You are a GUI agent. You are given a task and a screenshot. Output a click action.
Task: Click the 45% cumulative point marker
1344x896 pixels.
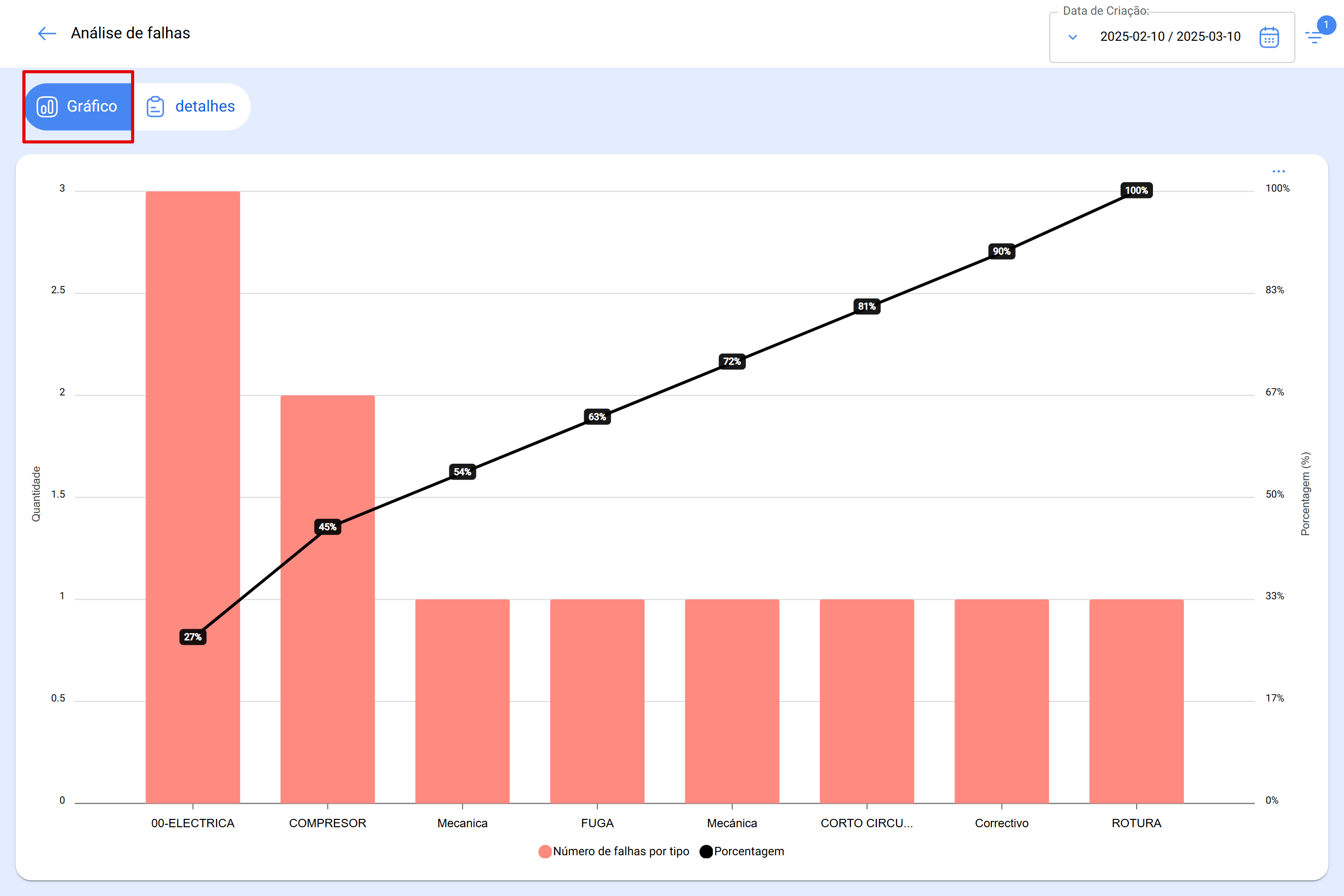[328, 527]
